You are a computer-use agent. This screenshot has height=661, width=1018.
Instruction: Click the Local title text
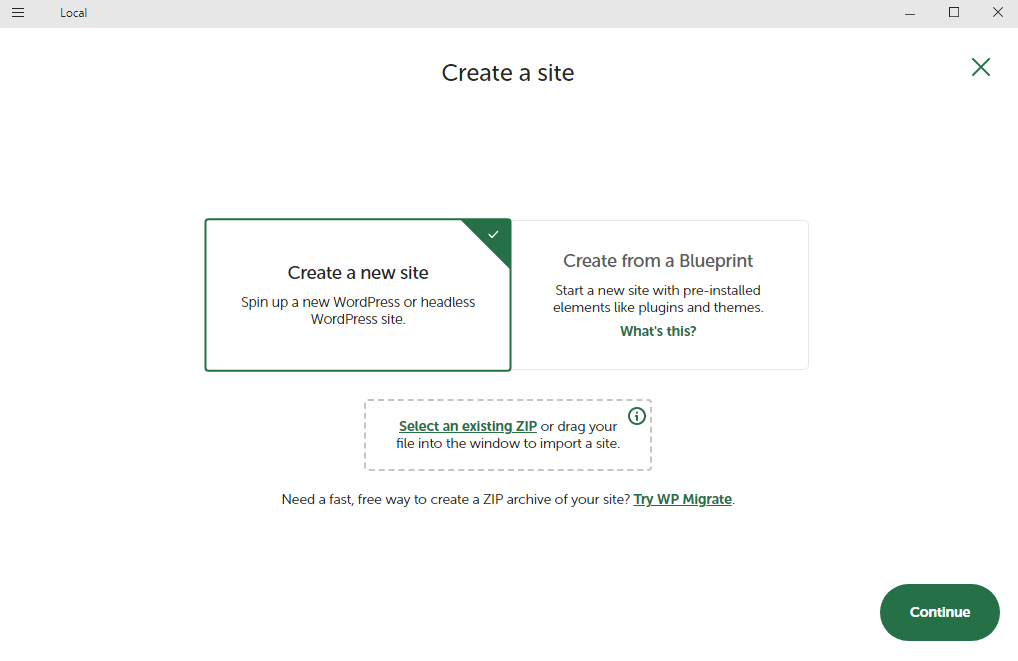pyautogui.click(x=73, y=13)
